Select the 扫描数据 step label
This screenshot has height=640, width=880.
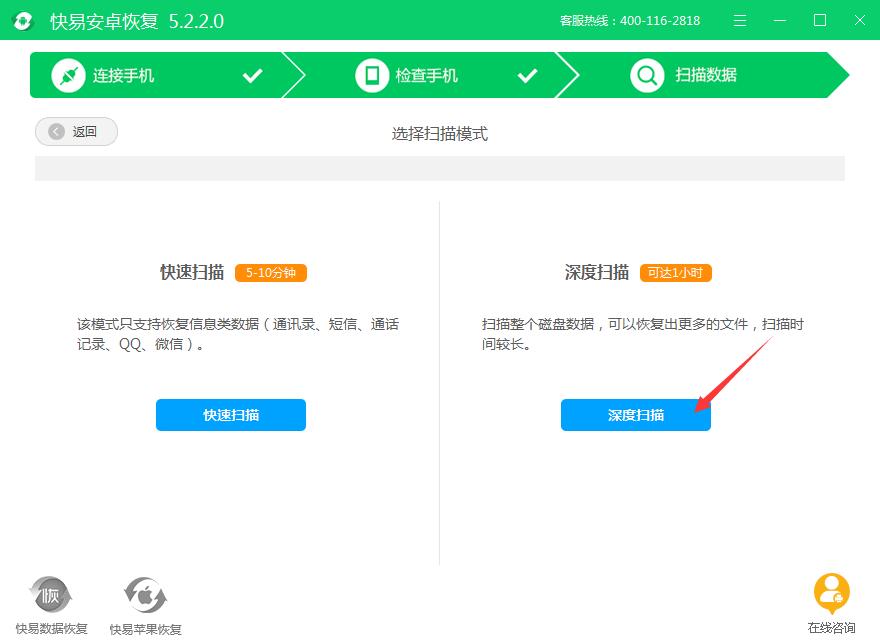(x=706, y=76)
